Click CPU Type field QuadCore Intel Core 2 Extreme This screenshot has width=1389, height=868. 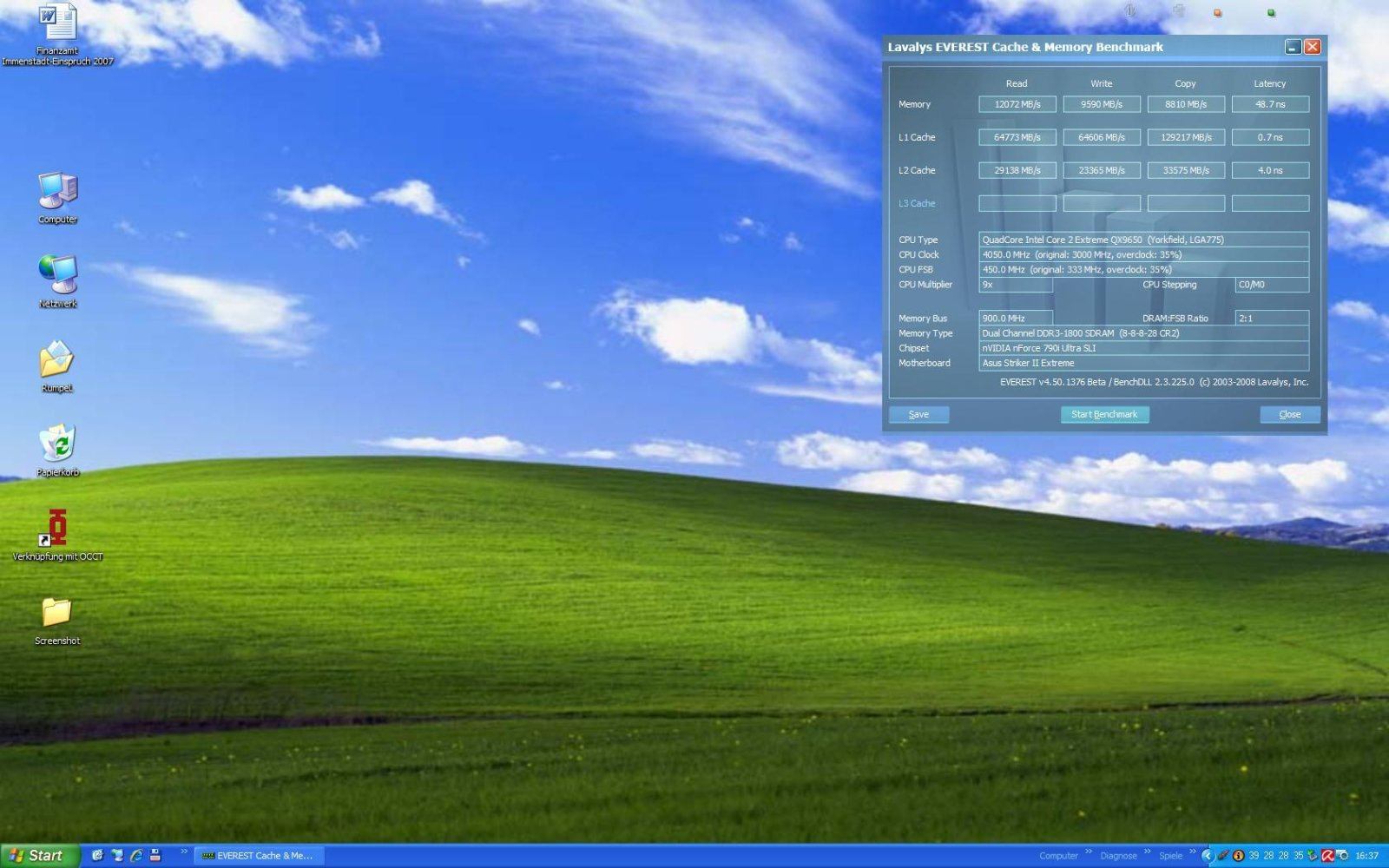1144,240
